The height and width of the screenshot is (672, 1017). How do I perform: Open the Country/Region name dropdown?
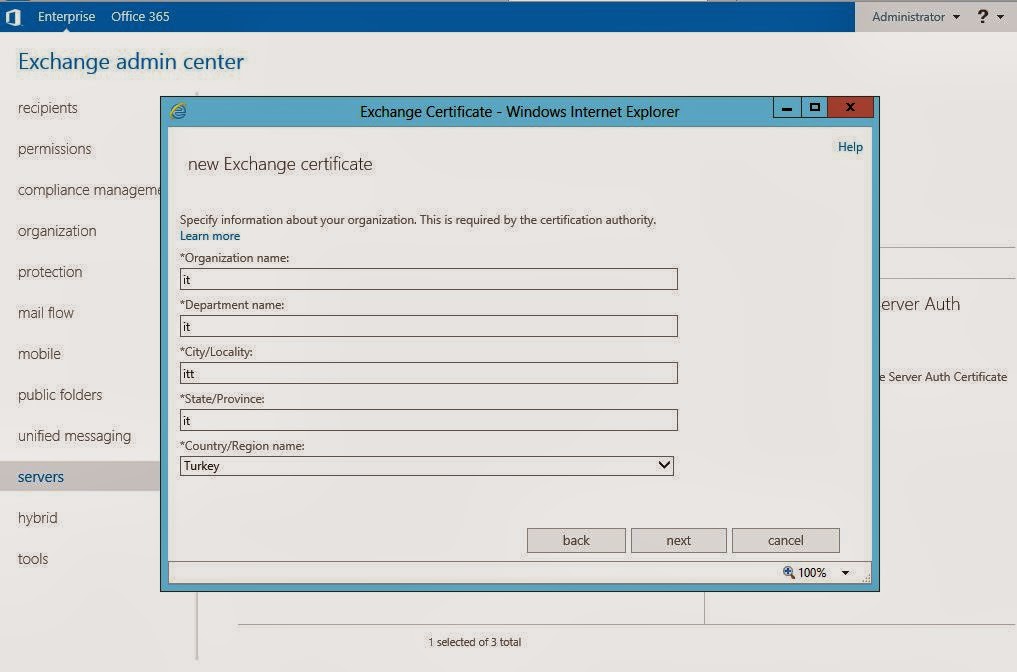click(427, 466)
